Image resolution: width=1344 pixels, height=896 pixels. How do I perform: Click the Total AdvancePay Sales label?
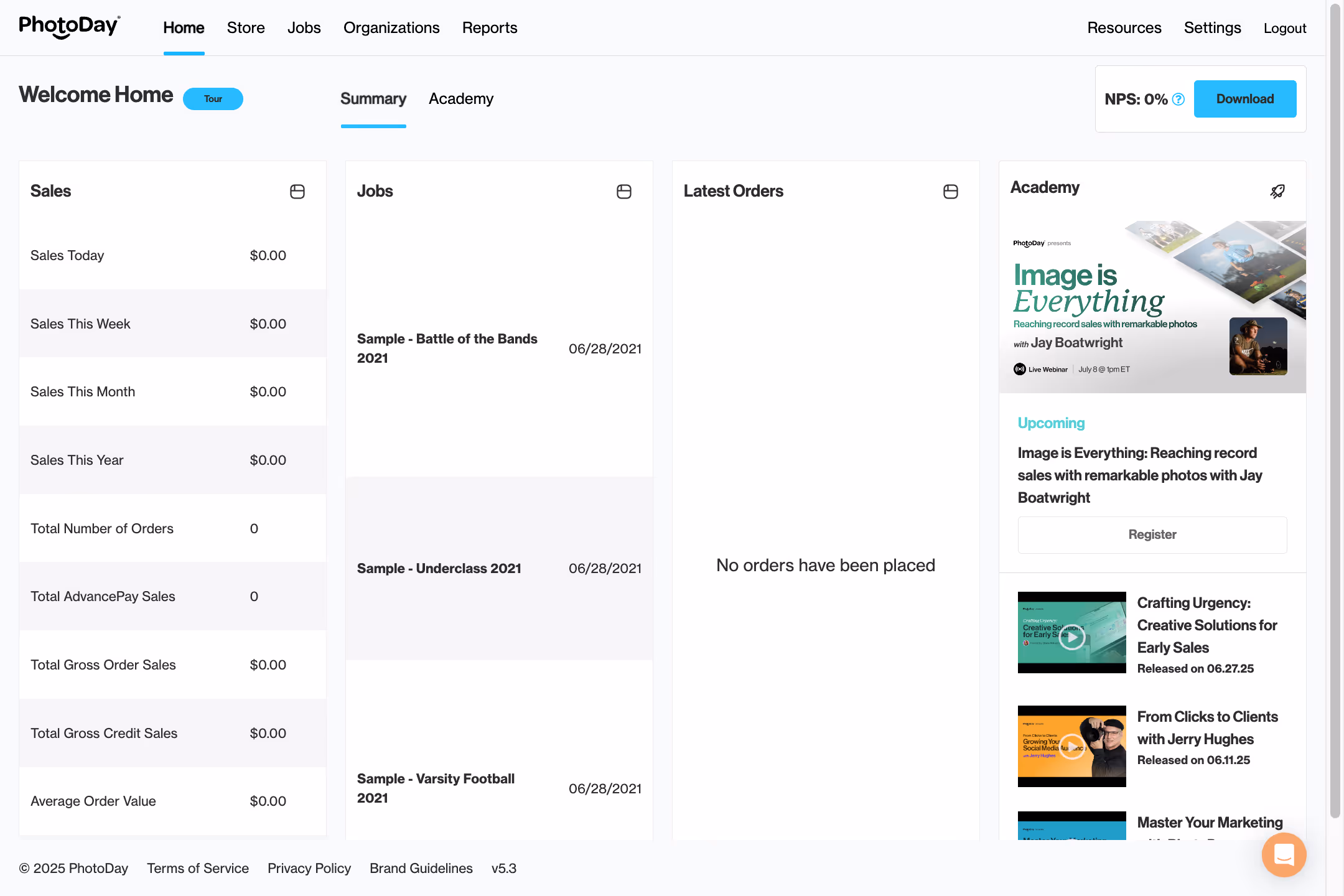click(103, 597)
